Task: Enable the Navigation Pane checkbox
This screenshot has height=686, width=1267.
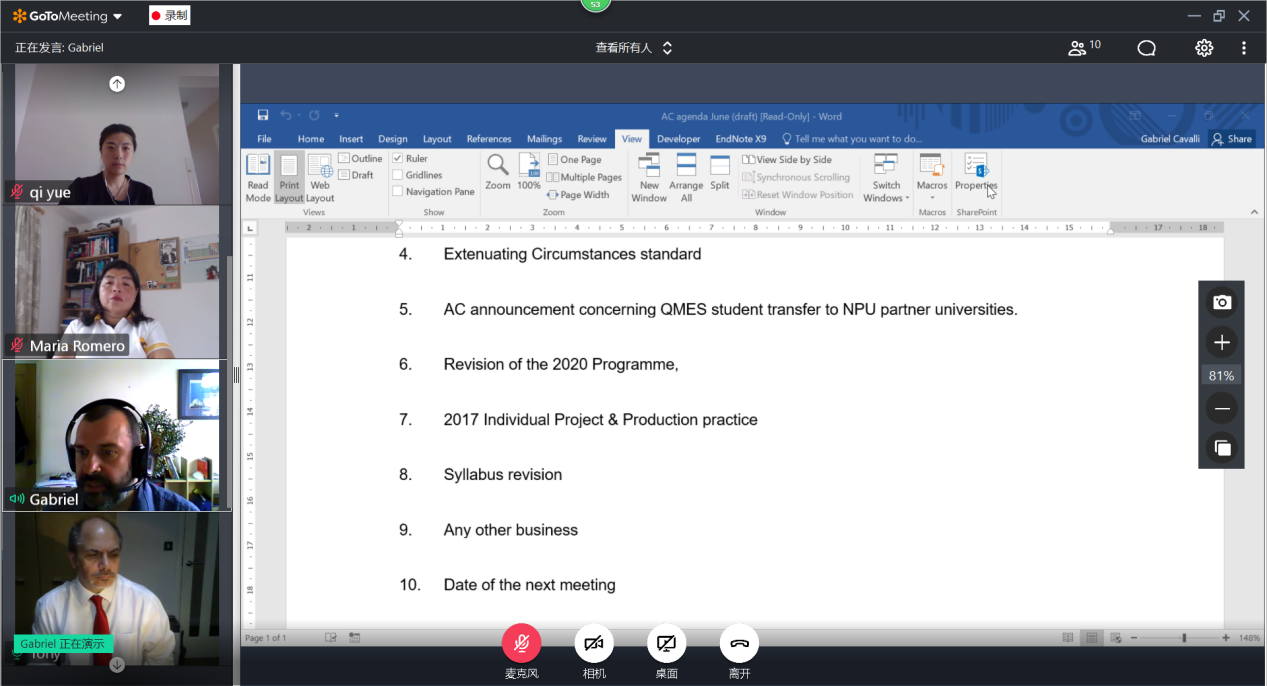Action: (x=398, y=192)
